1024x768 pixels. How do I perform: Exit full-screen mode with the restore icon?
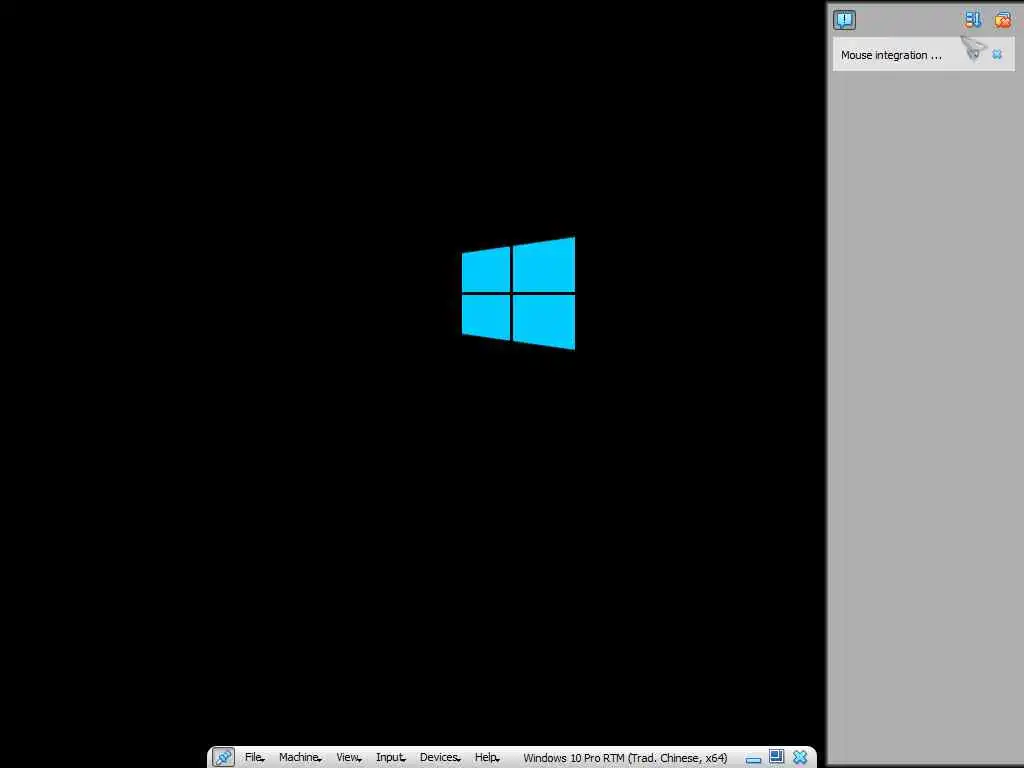tap(776, 757)
